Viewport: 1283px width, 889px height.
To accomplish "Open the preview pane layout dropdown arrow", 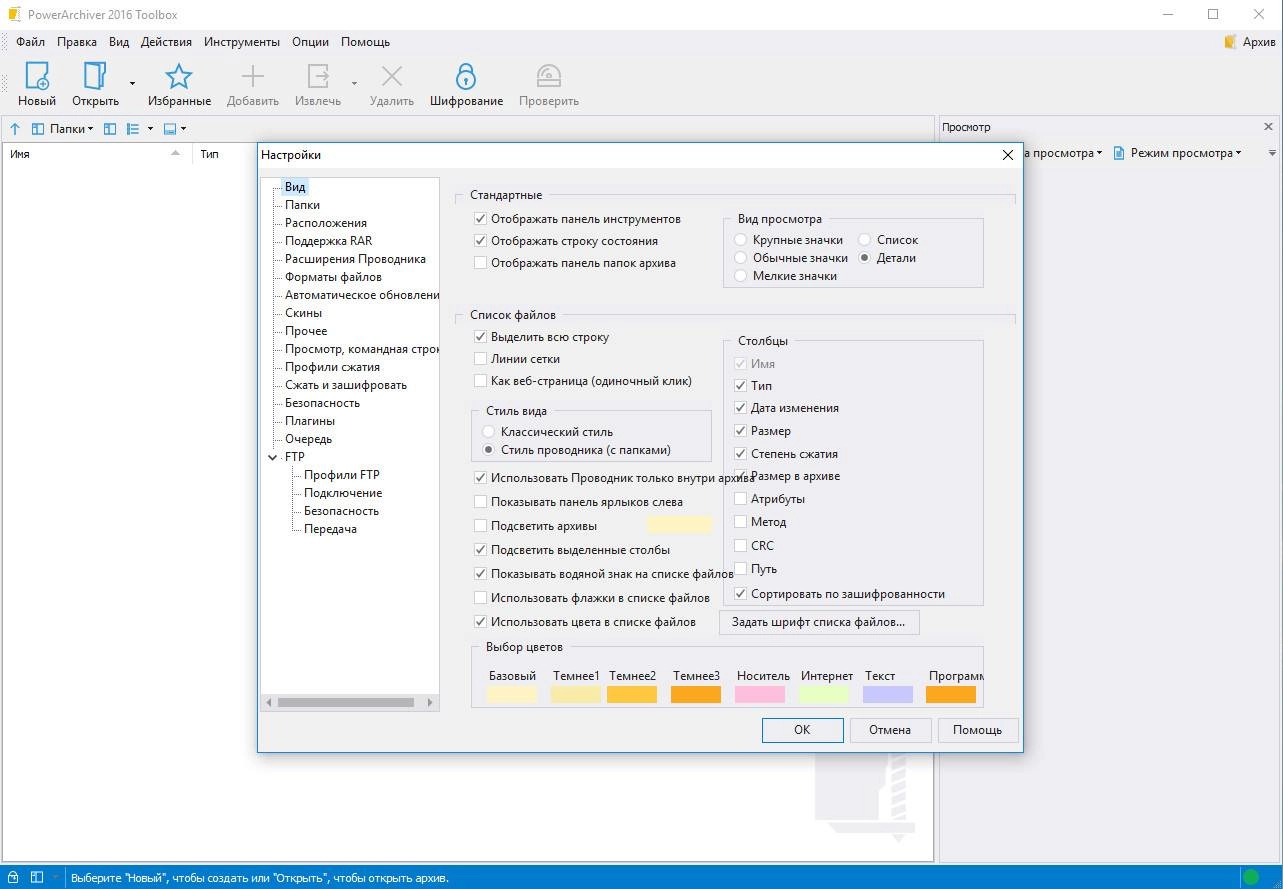I will 184,129.
